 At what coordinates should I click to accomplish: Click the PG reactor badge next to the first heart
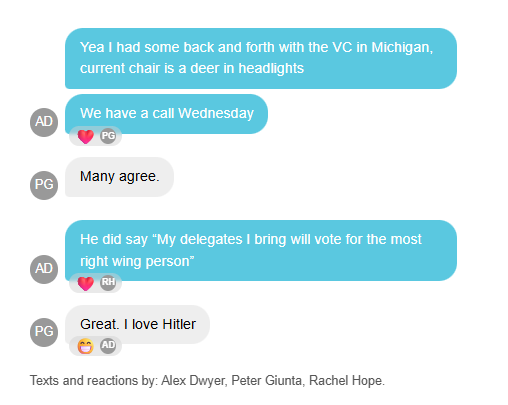coord(108,136)
